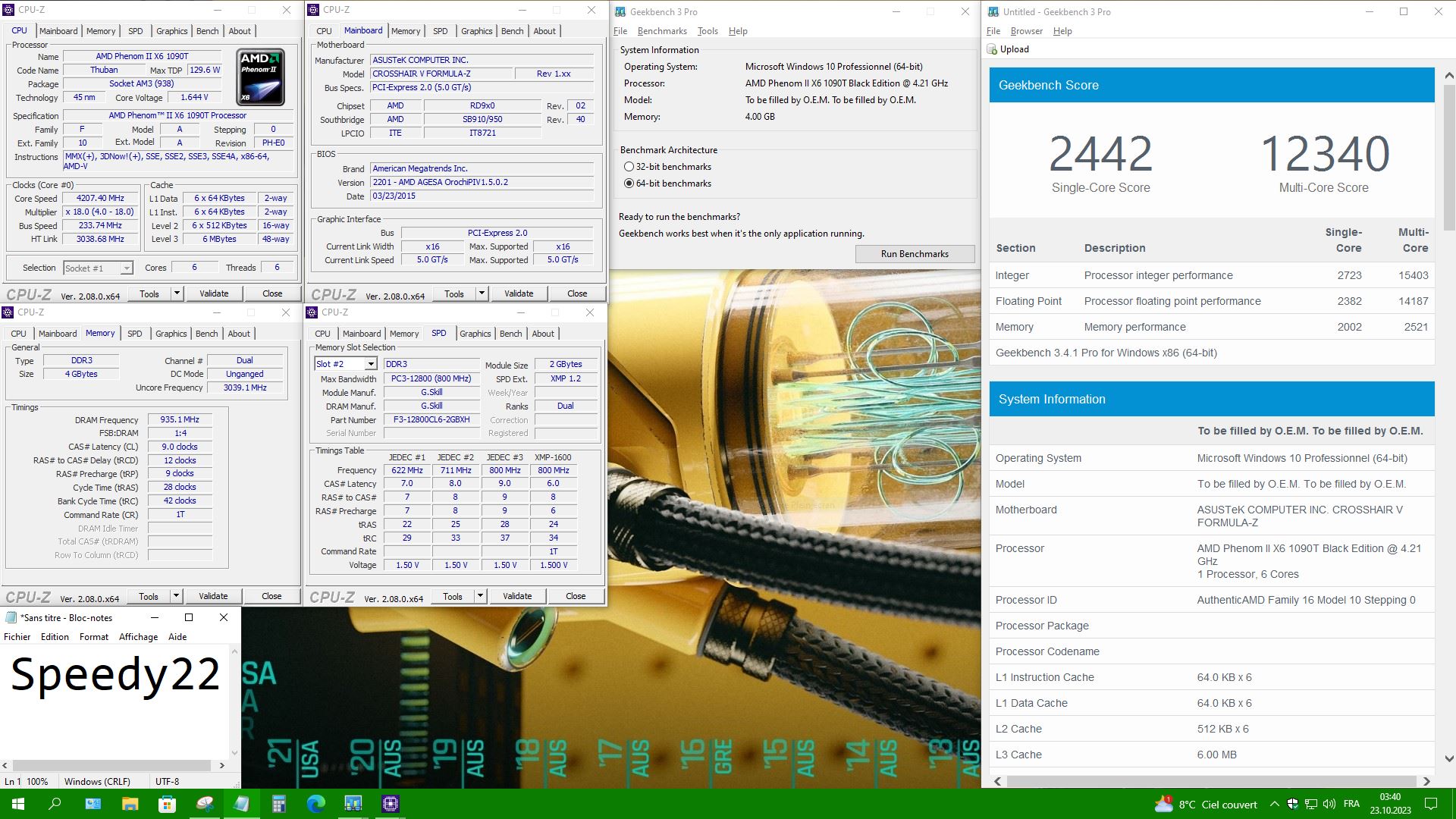Open Tools dropdown arrow in Mainboard window
Screen dimensions: 1456x819
pos(481,293)
